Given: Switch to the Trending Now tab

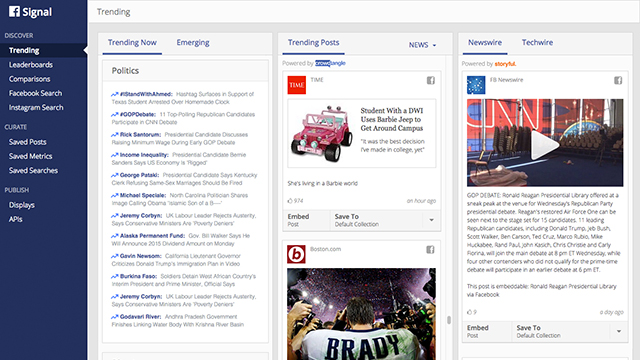Looking at the screenshot, I should tap(132, 43).
